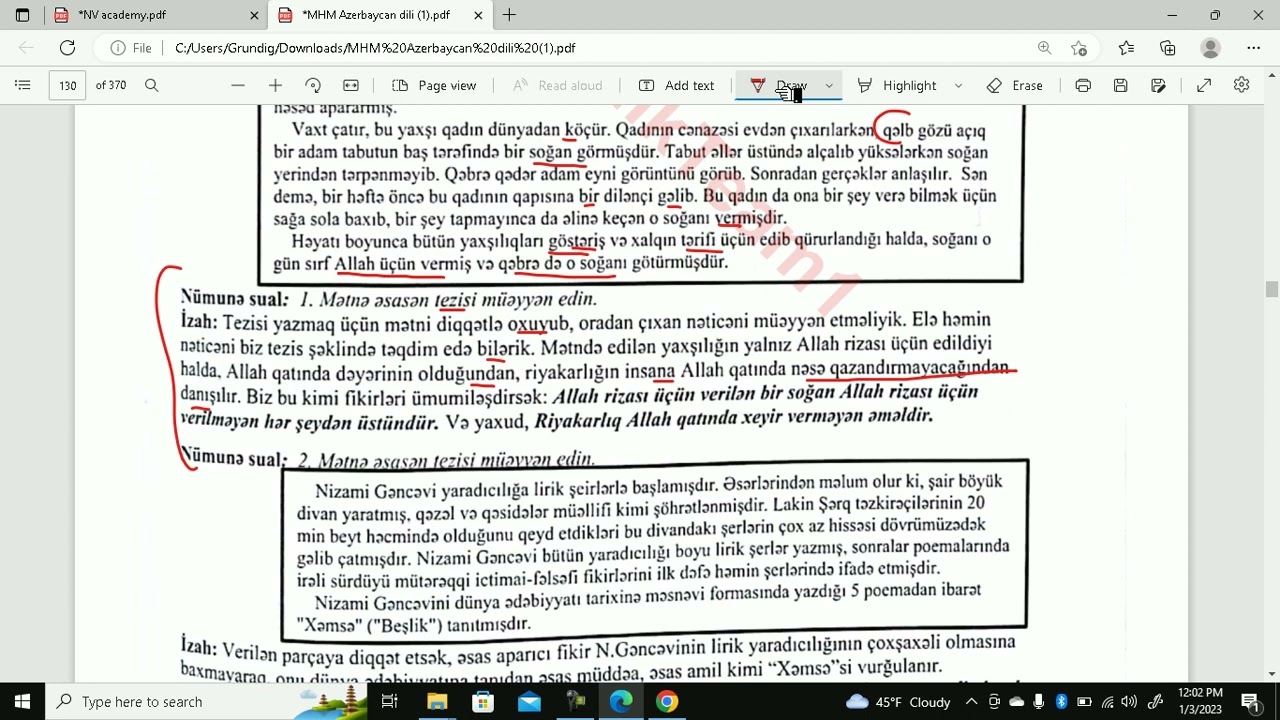Open Edge Settings and more menu
The height and width of the screenshot is (720, 1280).
tap(1254, 48)
